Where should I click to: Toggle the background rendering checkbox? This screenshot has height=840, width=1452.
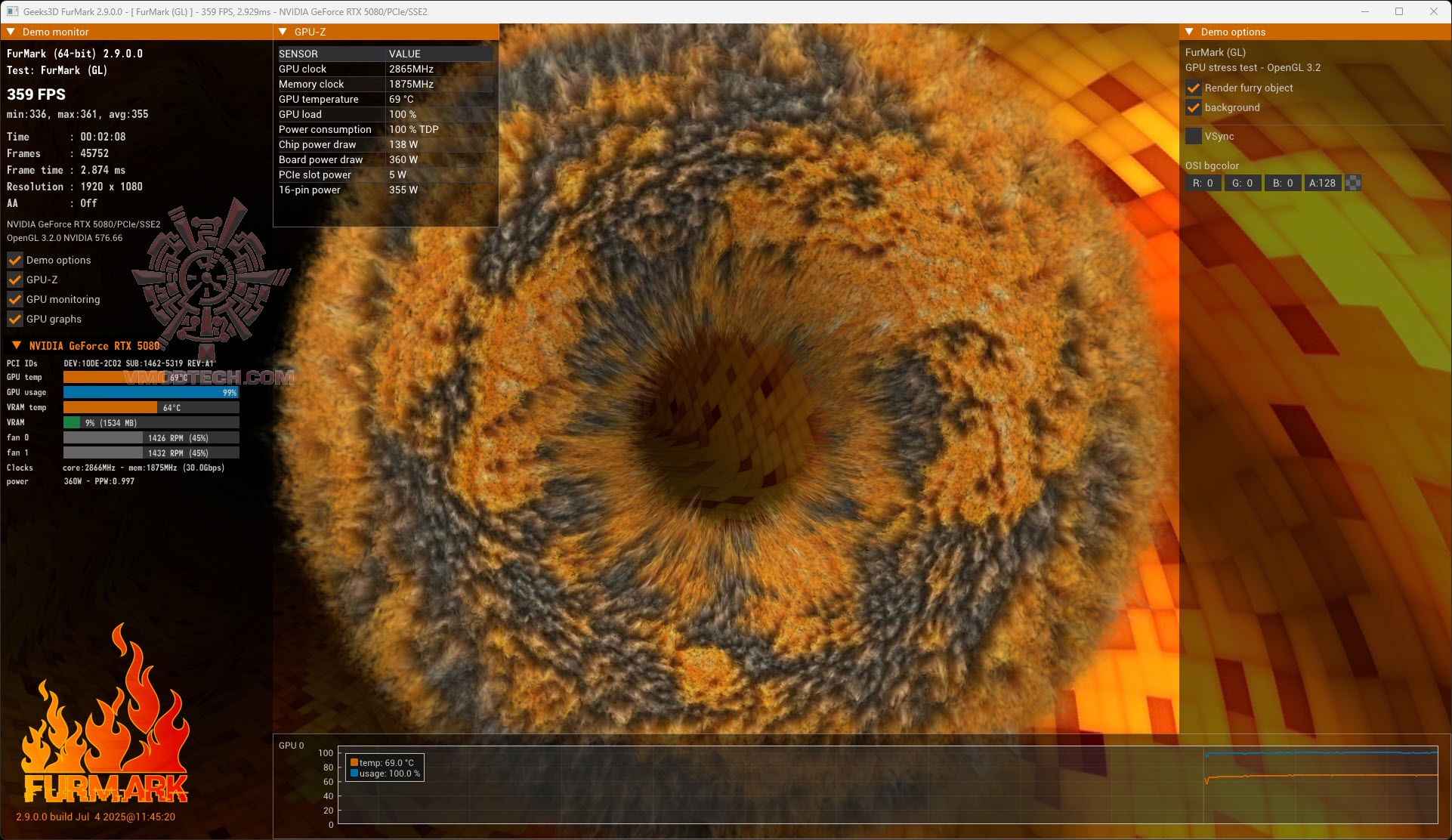coord(1193,107)
